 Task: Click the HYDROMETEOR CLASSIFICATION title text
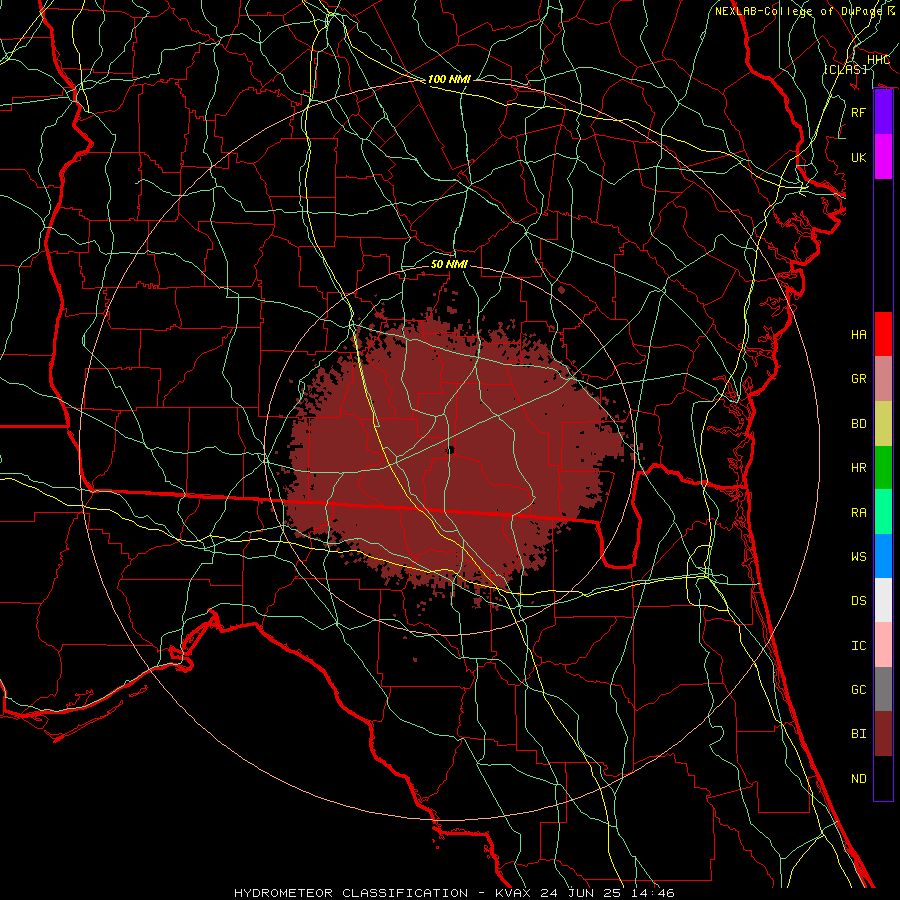pyautogui.click(x=351, y=893)
